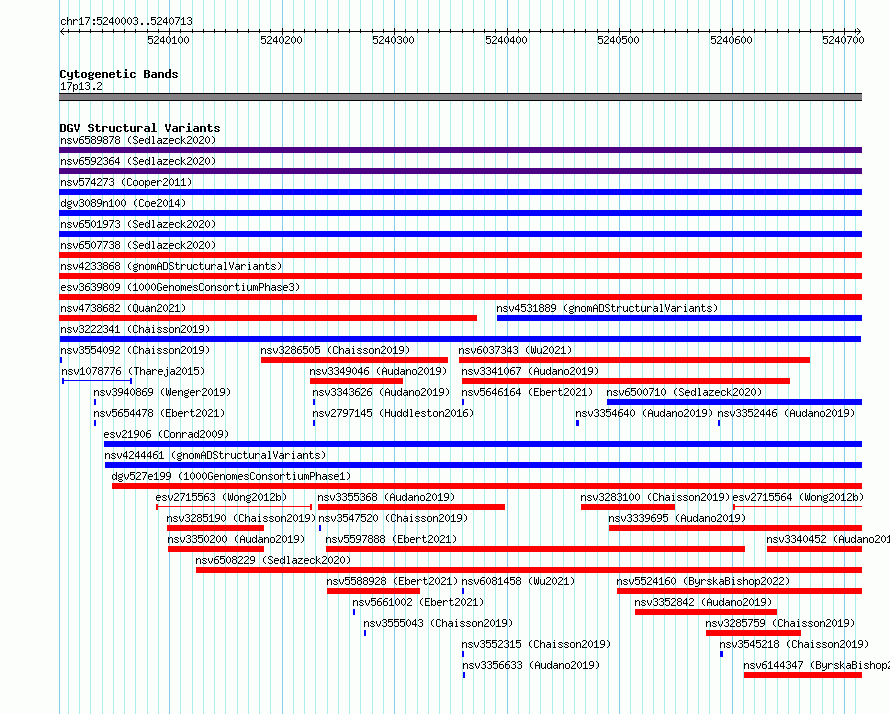
Task: Click nsv3222341 (Chaisson2019) label
Action: [135, 329]
